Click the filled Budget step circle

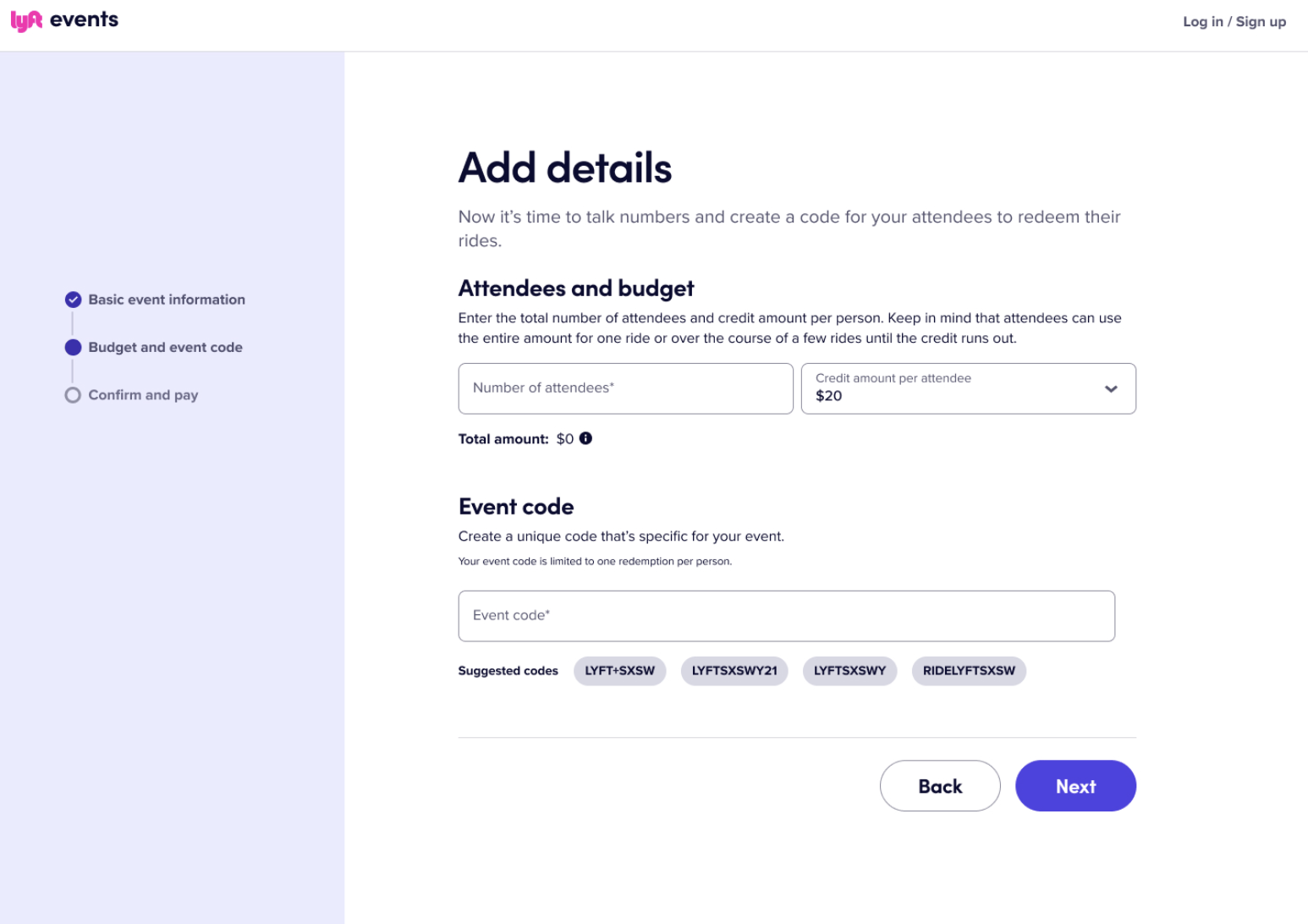pyautogui.click(x=74, y=347)
